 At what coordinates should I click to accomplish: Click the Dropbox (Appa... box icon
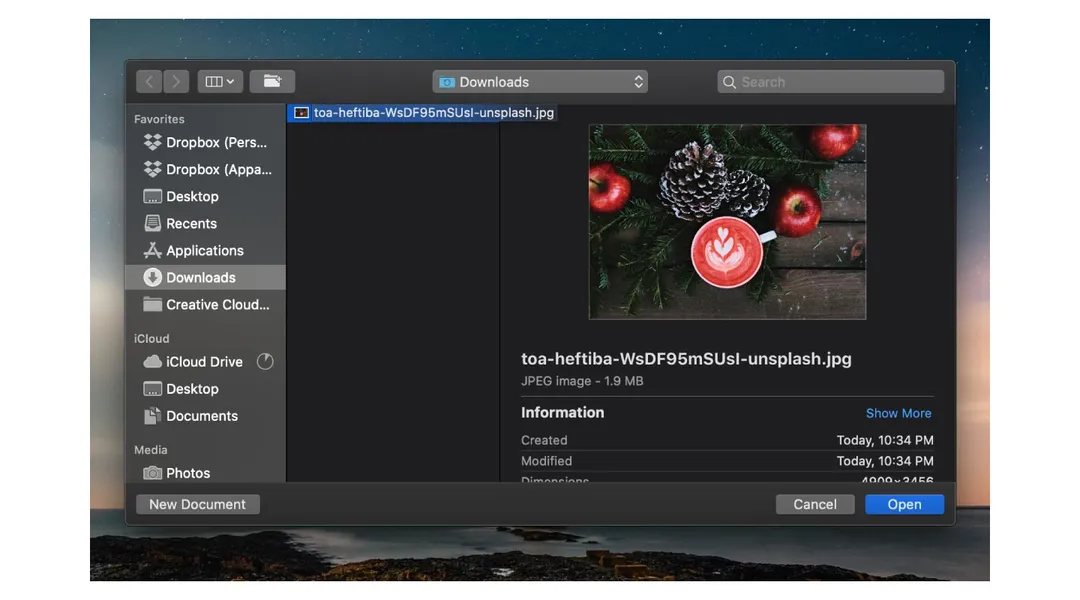click(x=152, y=169)
